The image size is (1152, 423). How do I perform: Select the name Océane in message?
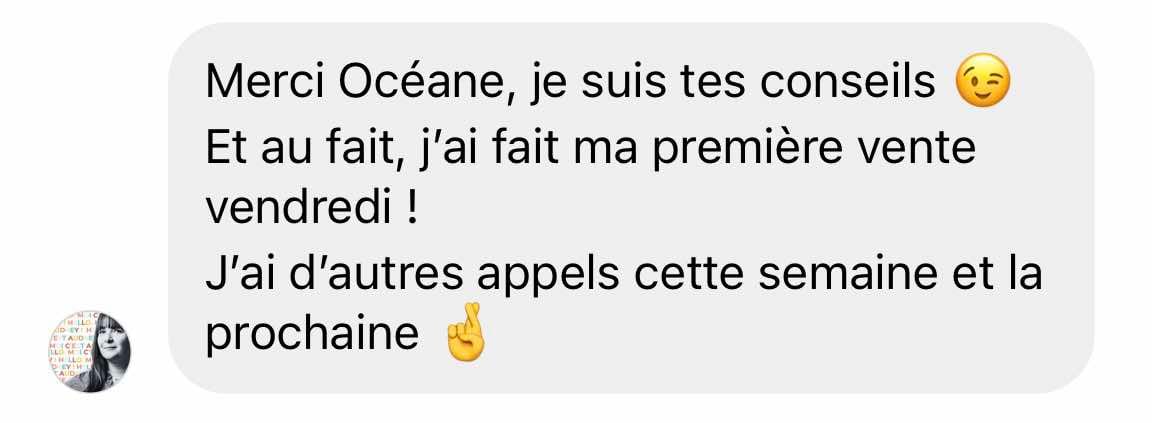pyautogui.click(x=420, y=82)
